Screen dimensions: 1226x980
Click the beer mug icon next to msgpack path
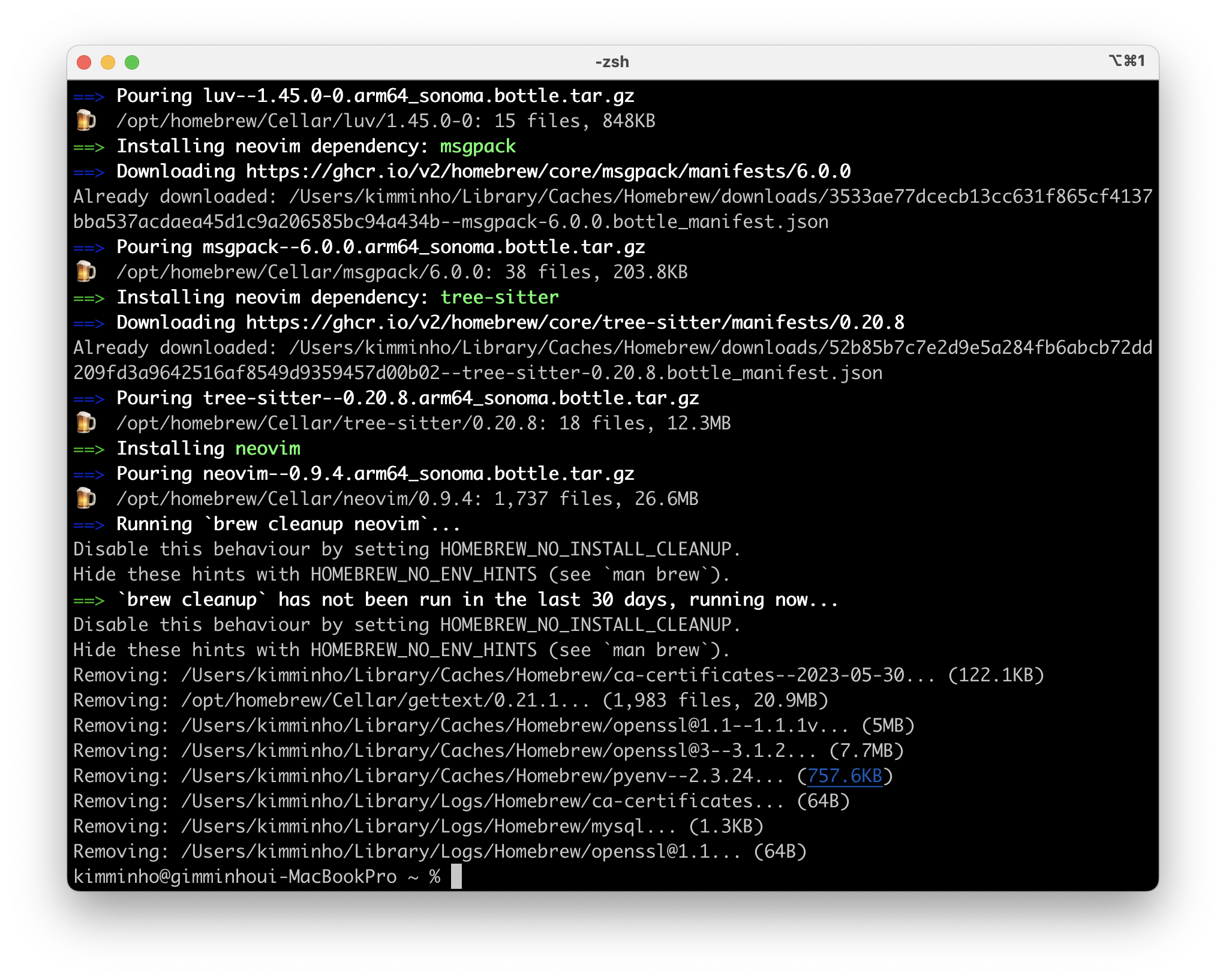[x=86, y=272]
